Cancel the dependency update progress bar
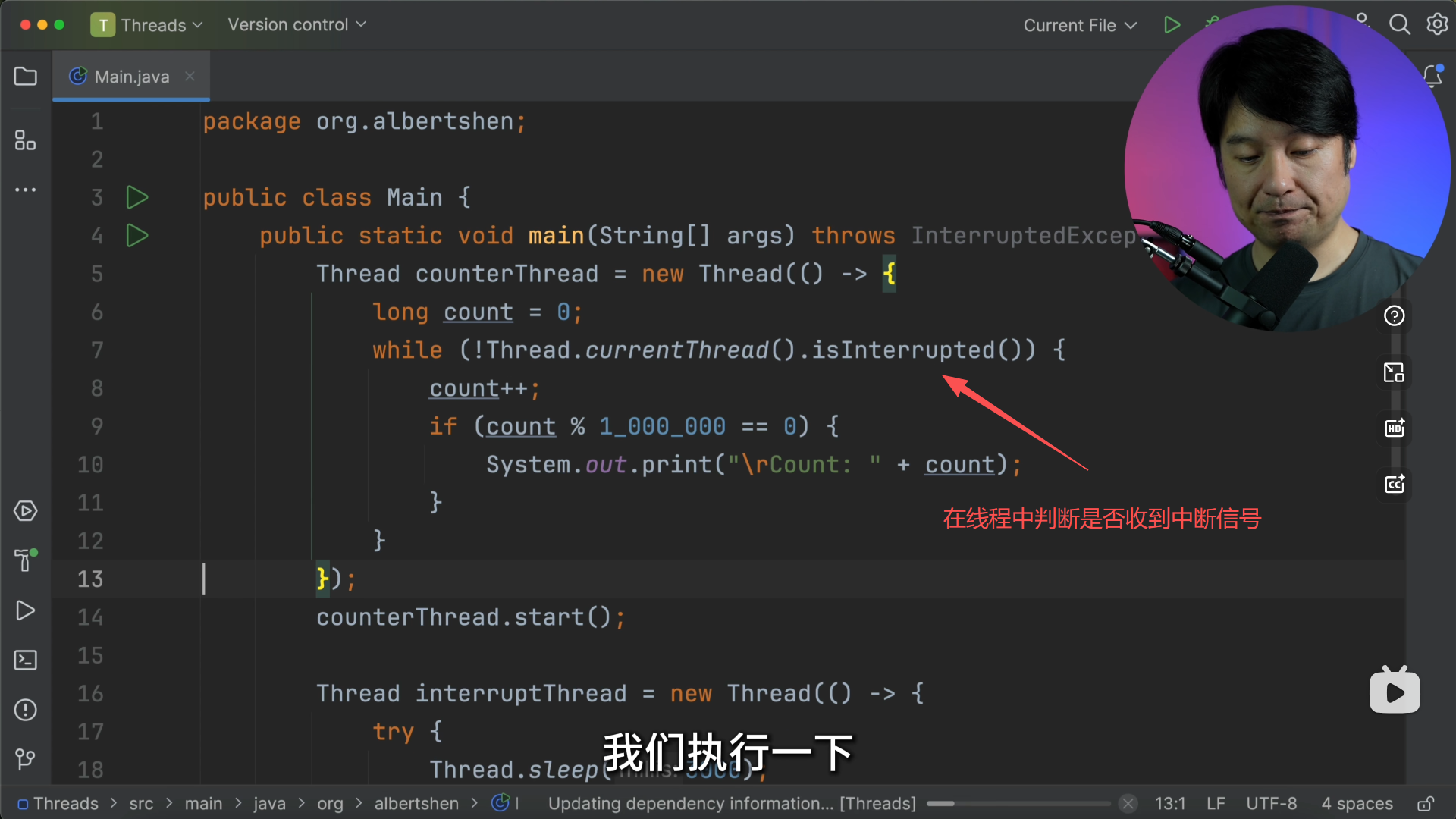Viewport: 1456px width, 819px height. pos(1128,804)
